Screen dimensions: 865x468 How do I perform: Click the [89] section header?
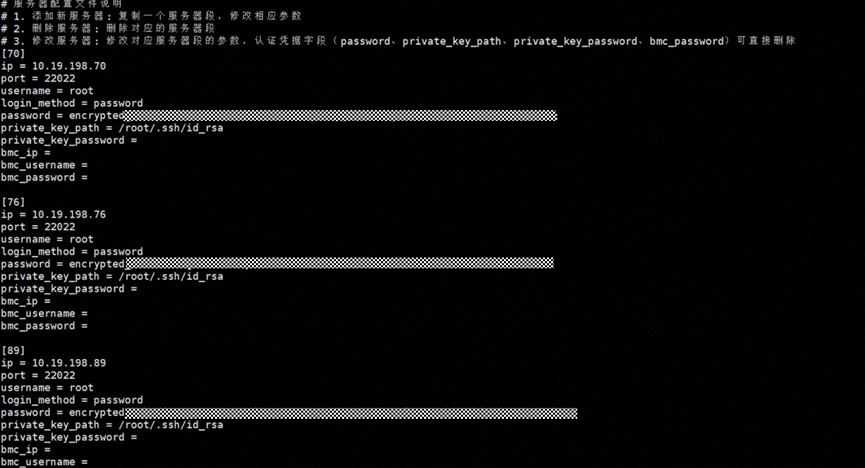(14, 350)
